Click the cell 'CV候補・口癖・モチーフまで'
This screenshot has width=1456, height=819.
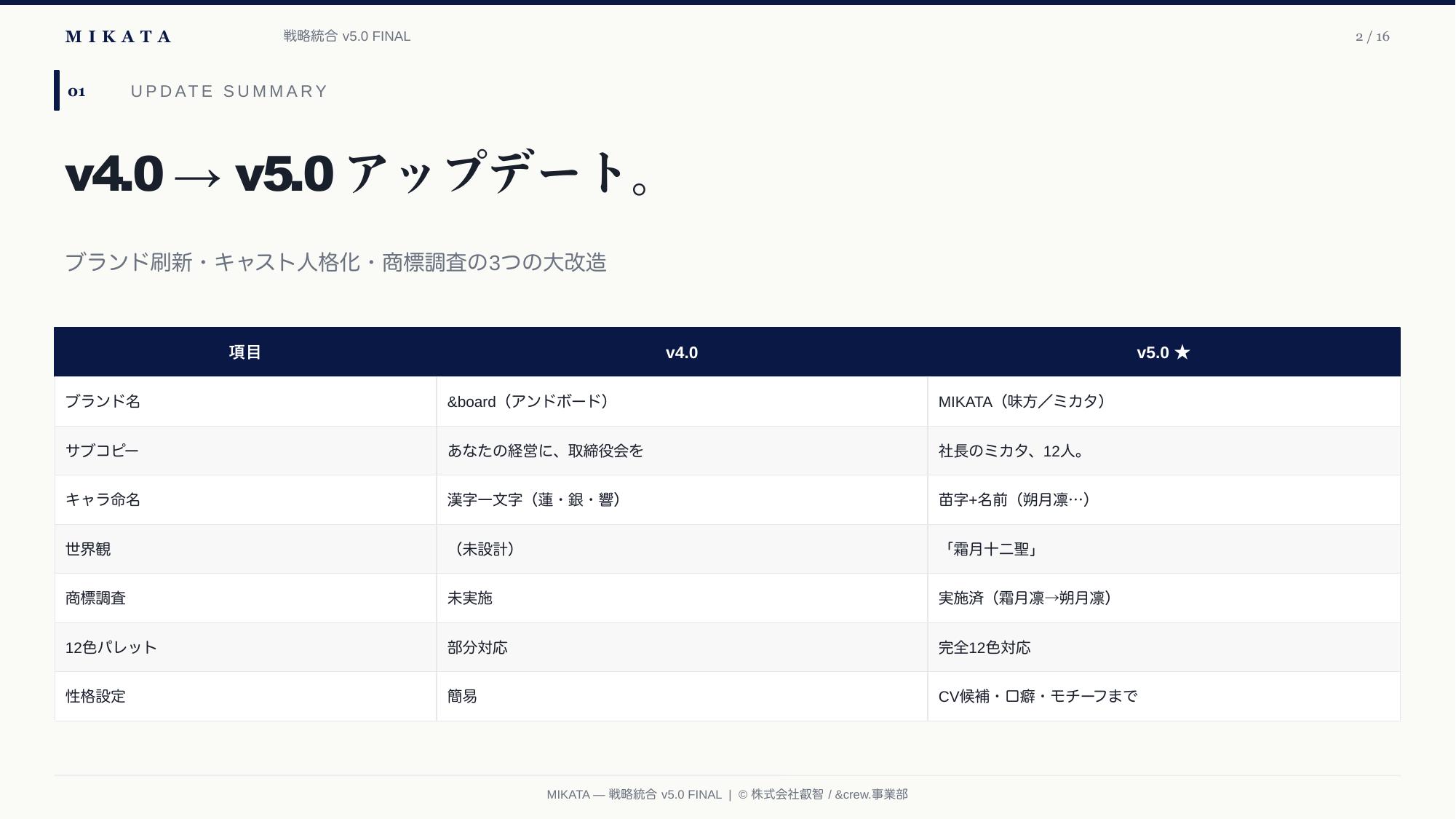click(1163, 697)
